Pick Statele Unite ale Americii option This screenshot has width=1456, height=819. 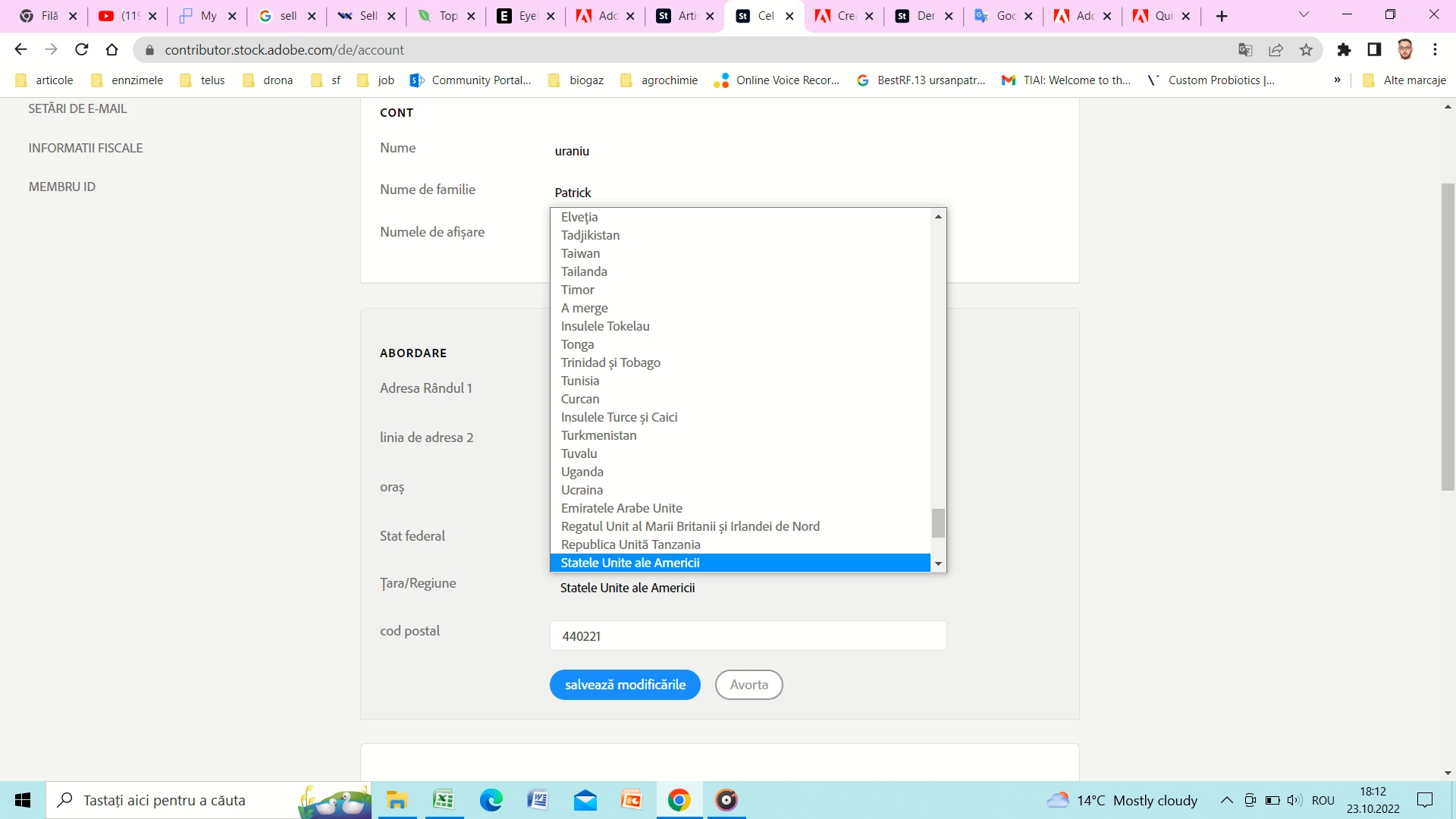pyautogui.click(x=629, y=563)
